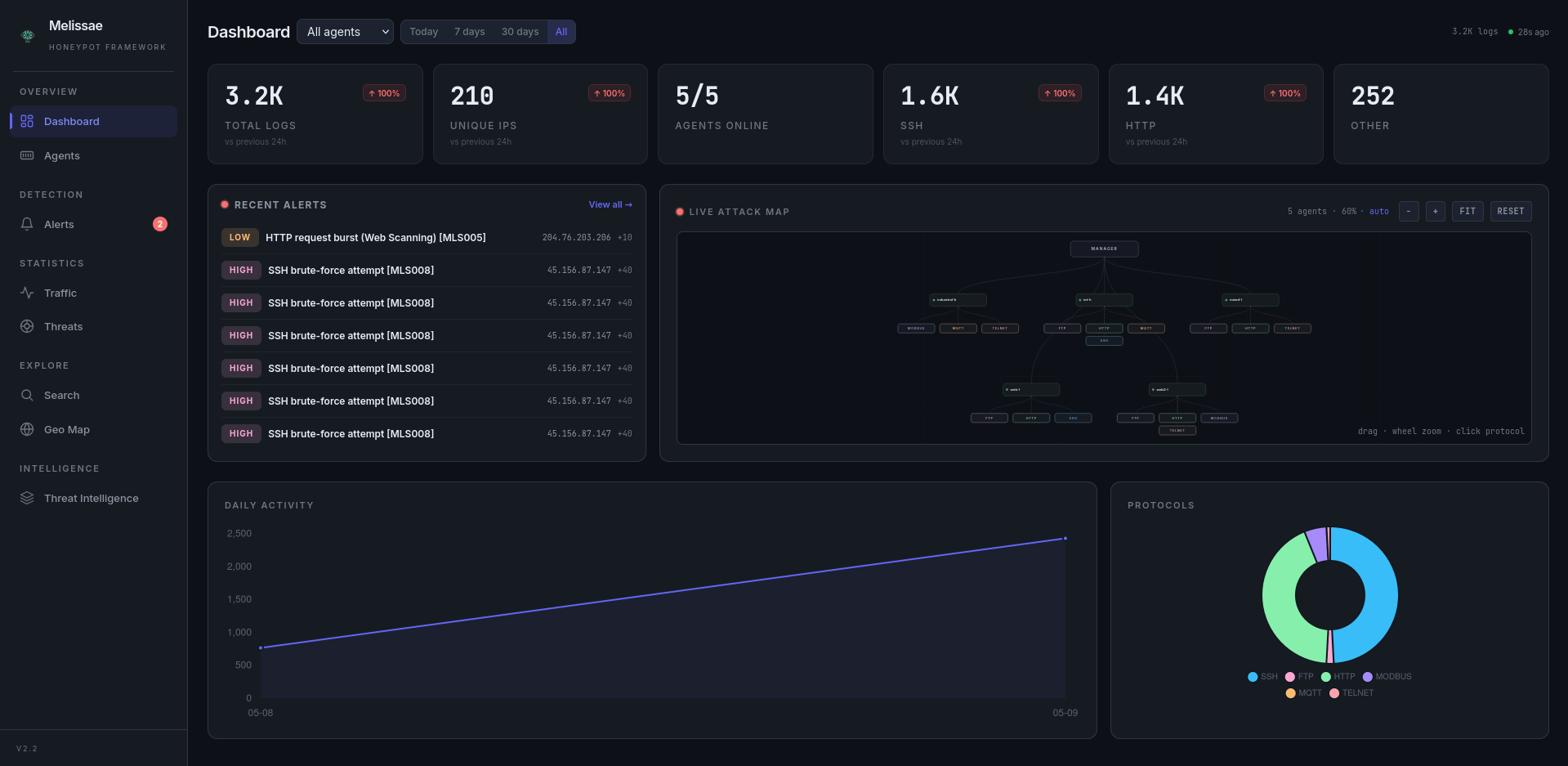
Task: Click the blue SSH donut chart segment
Action: [1381, 595]
